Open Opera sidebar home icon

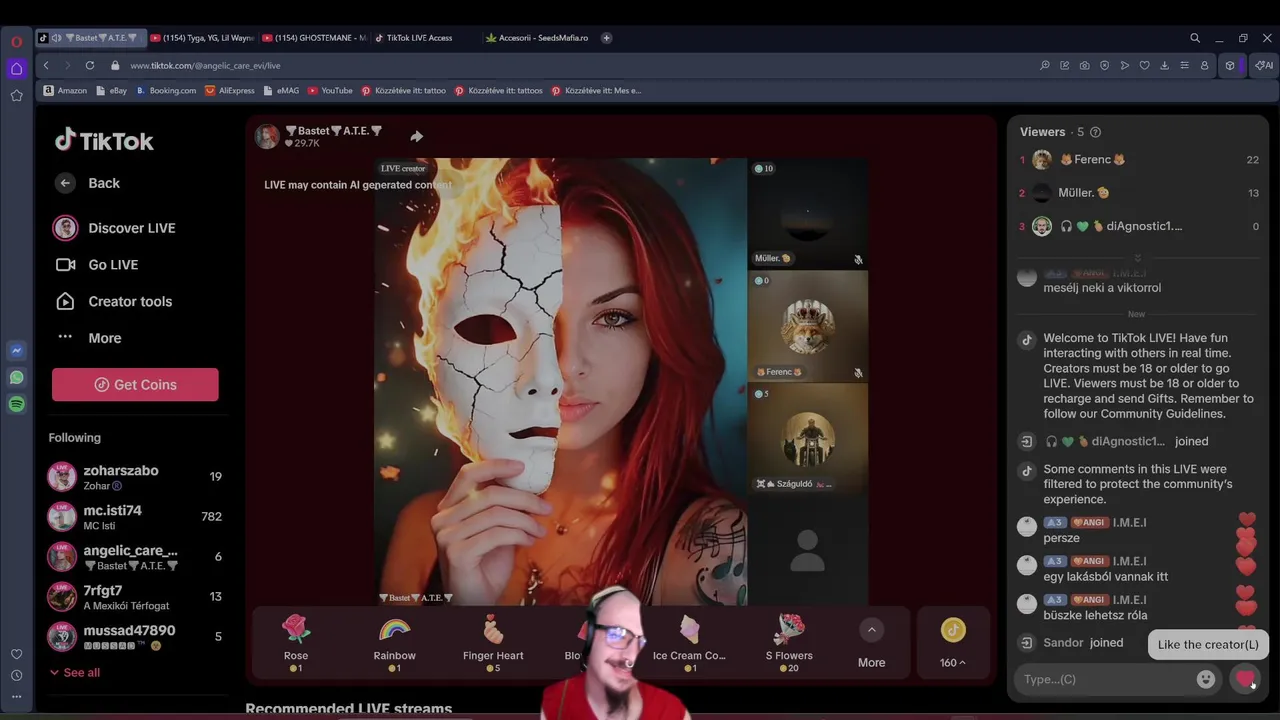tap(16, 69)
